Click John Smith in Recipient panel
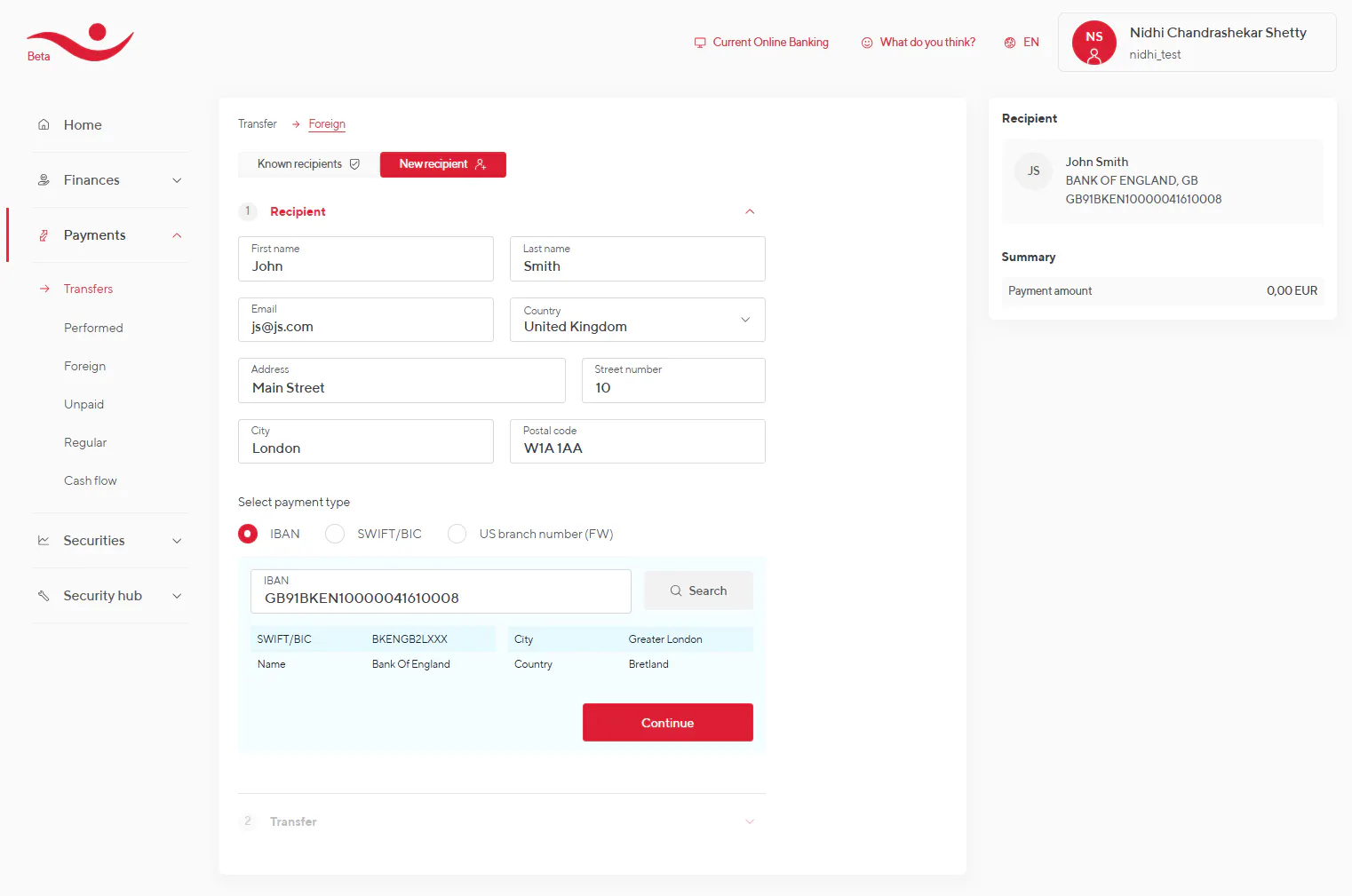The width and height of the screenshot is (1352, 896). click(1097, 163)
